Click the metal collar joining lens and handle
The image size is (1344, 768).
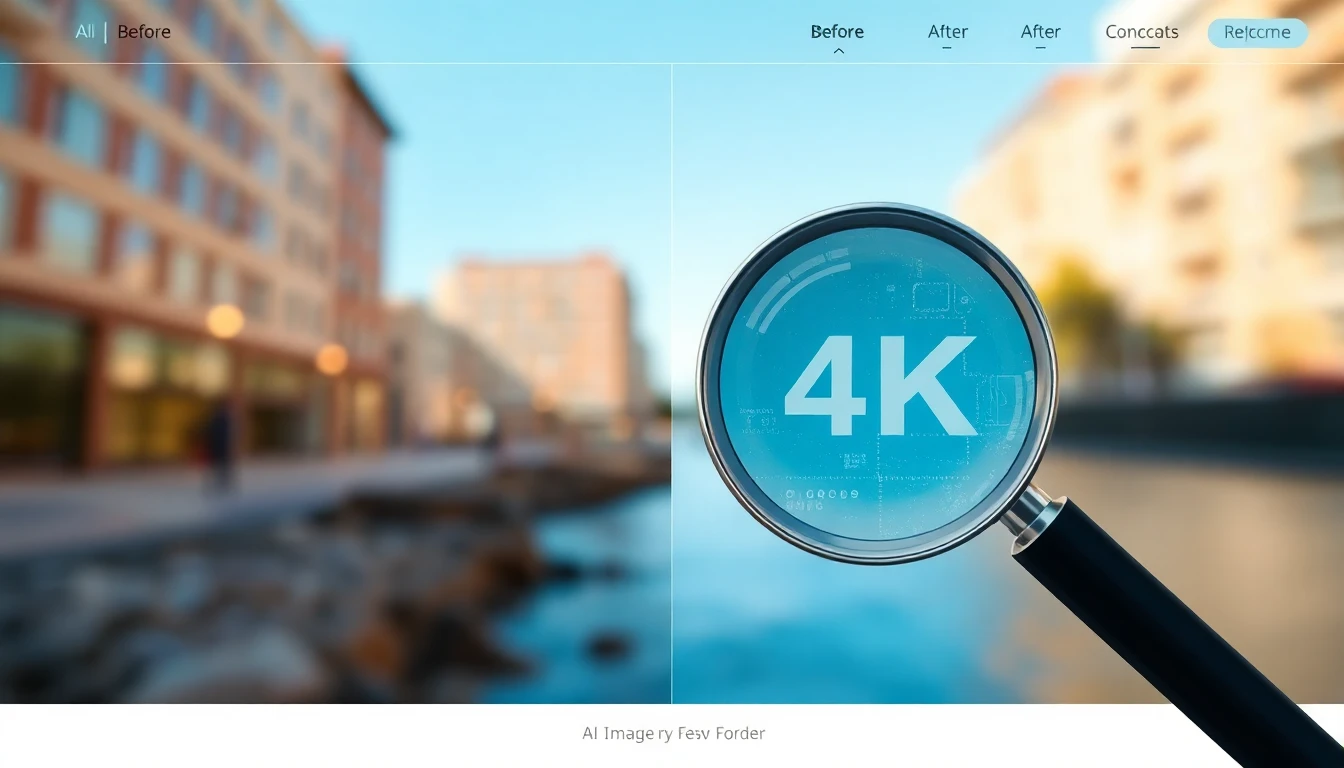click(1030, 515)
